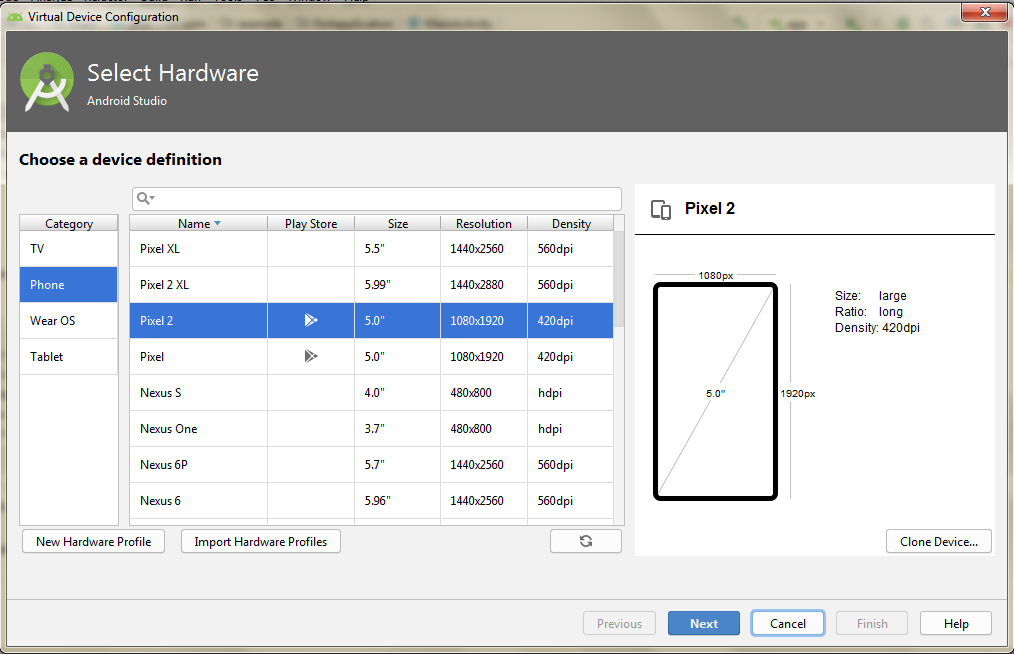Select the Wear OS category

click(69, 321)
